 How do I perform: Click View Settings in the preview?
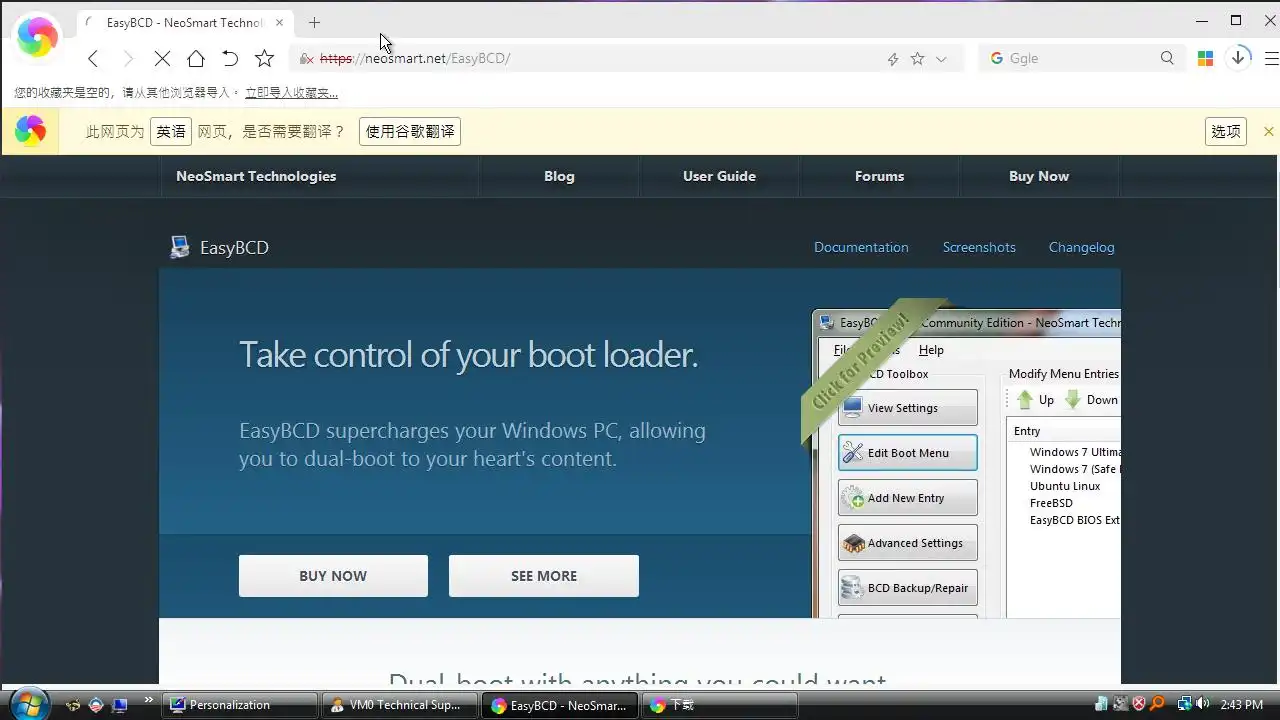(907, 408)
